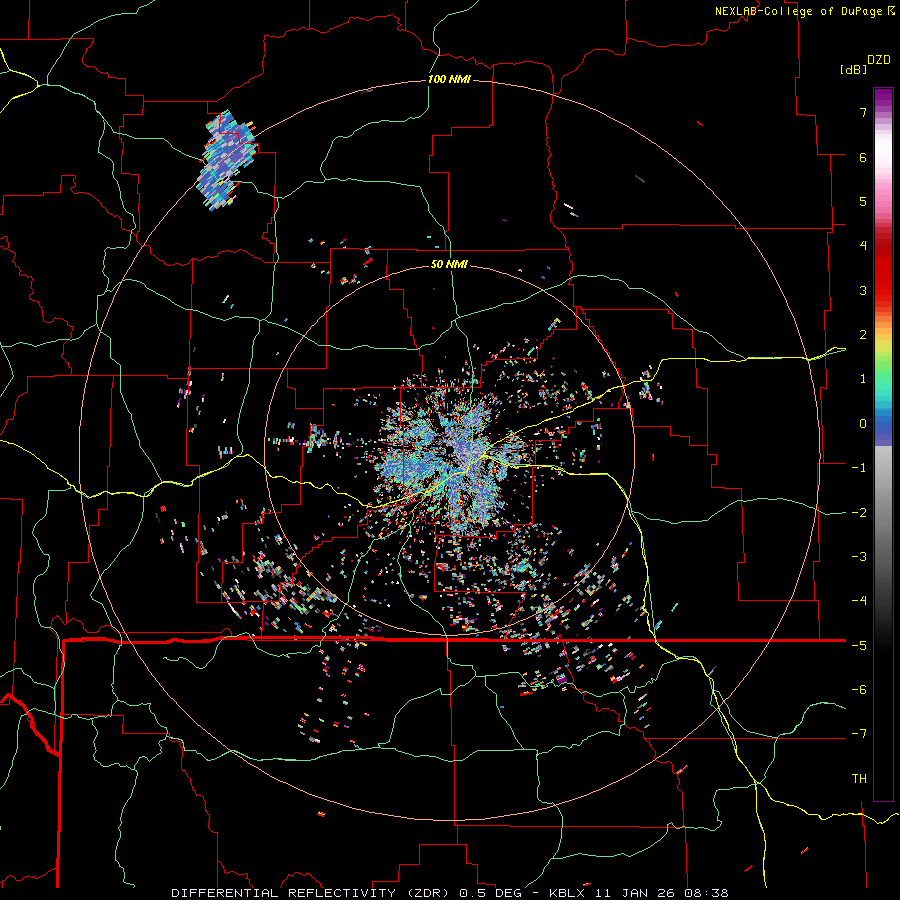The image size is (900, 900).
Task: Click the KBLX radar site identifier
Action: click(x=567, y=893)
